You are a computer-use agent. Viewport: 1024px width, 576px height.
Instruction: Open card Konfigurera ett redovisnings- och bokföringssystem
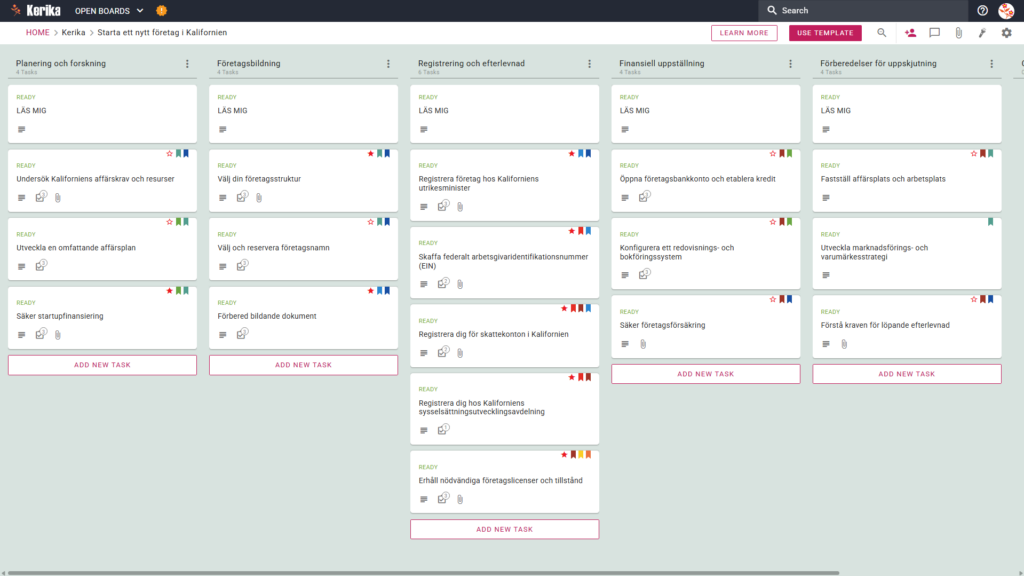point(705,253)
